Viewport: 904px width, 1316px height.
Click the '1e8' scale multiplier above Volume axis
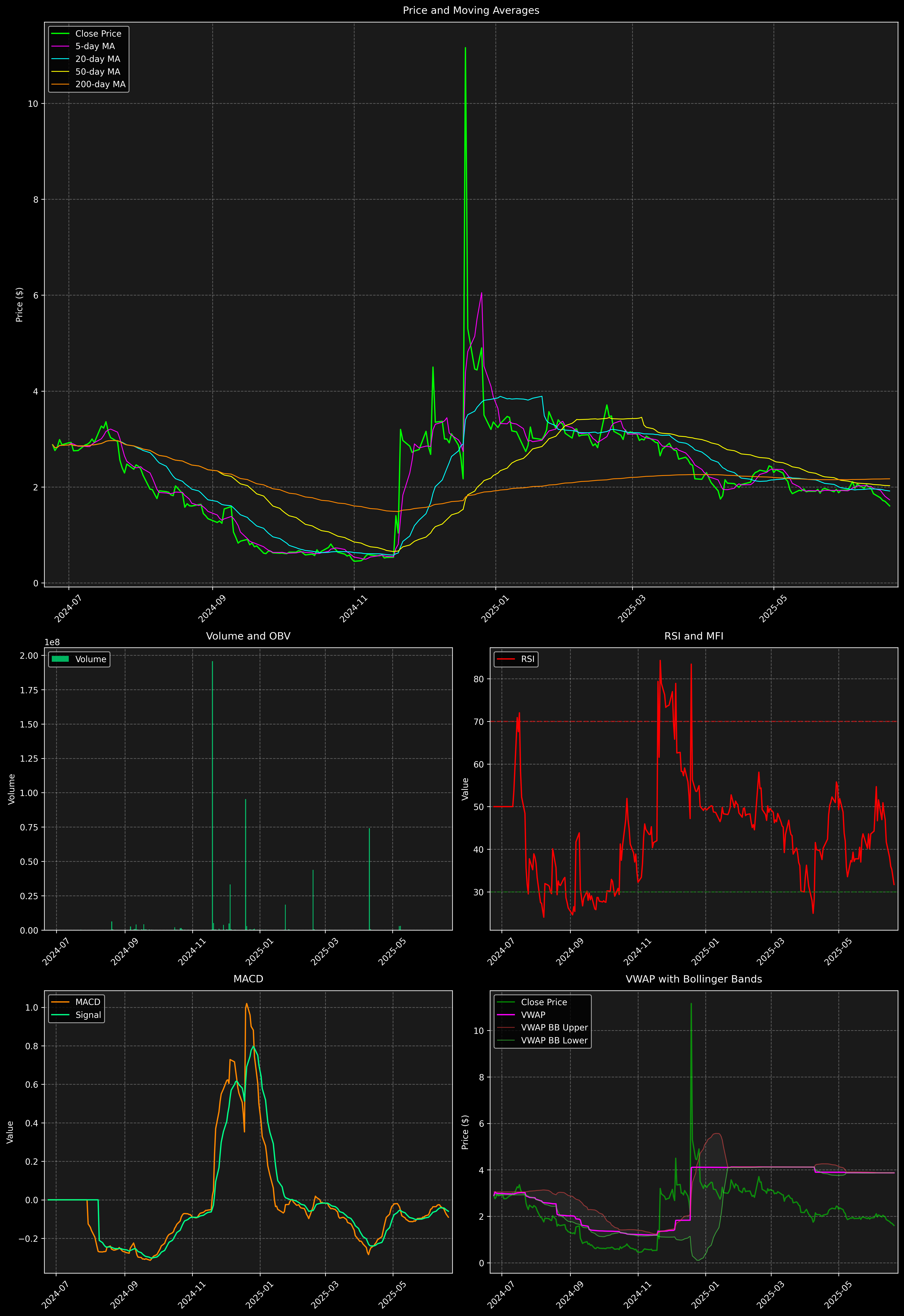52,642
